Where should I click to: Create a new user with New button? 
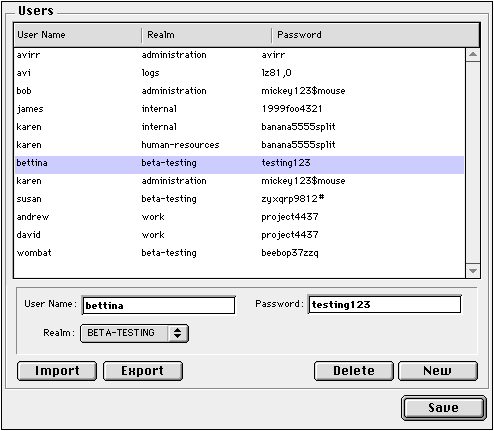(x=438, y=371)
